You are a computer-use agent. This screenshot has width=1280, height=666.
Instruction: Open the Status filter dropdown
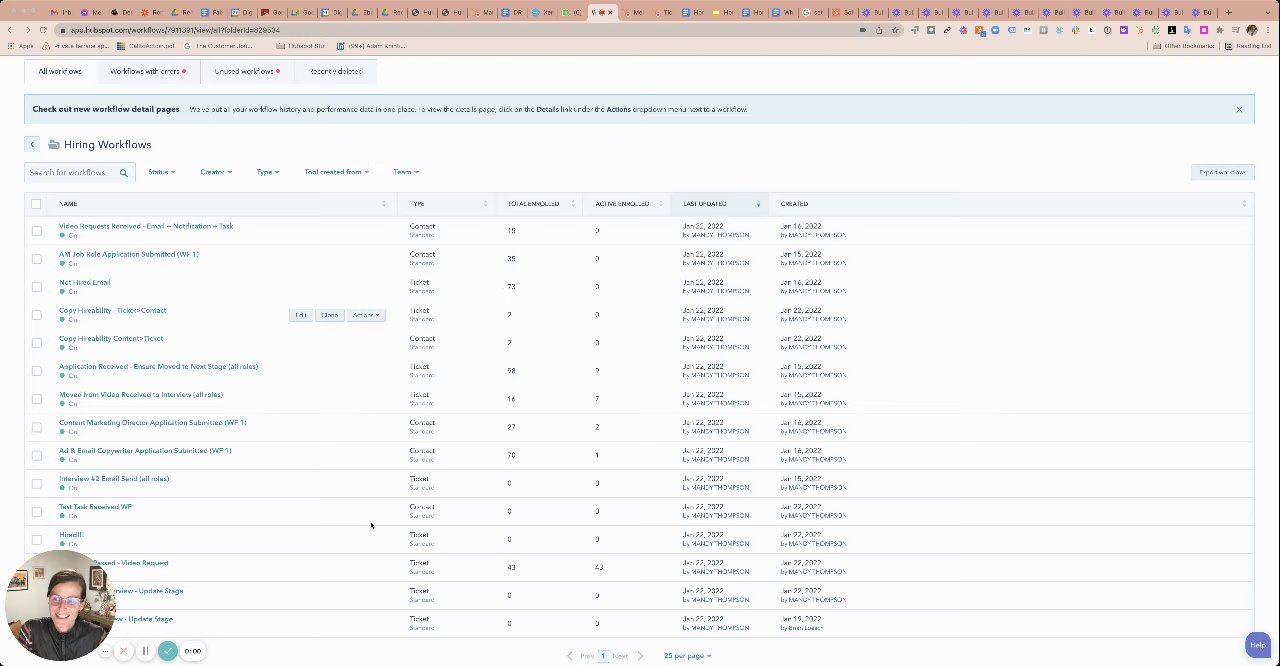(x=161, y=172)
